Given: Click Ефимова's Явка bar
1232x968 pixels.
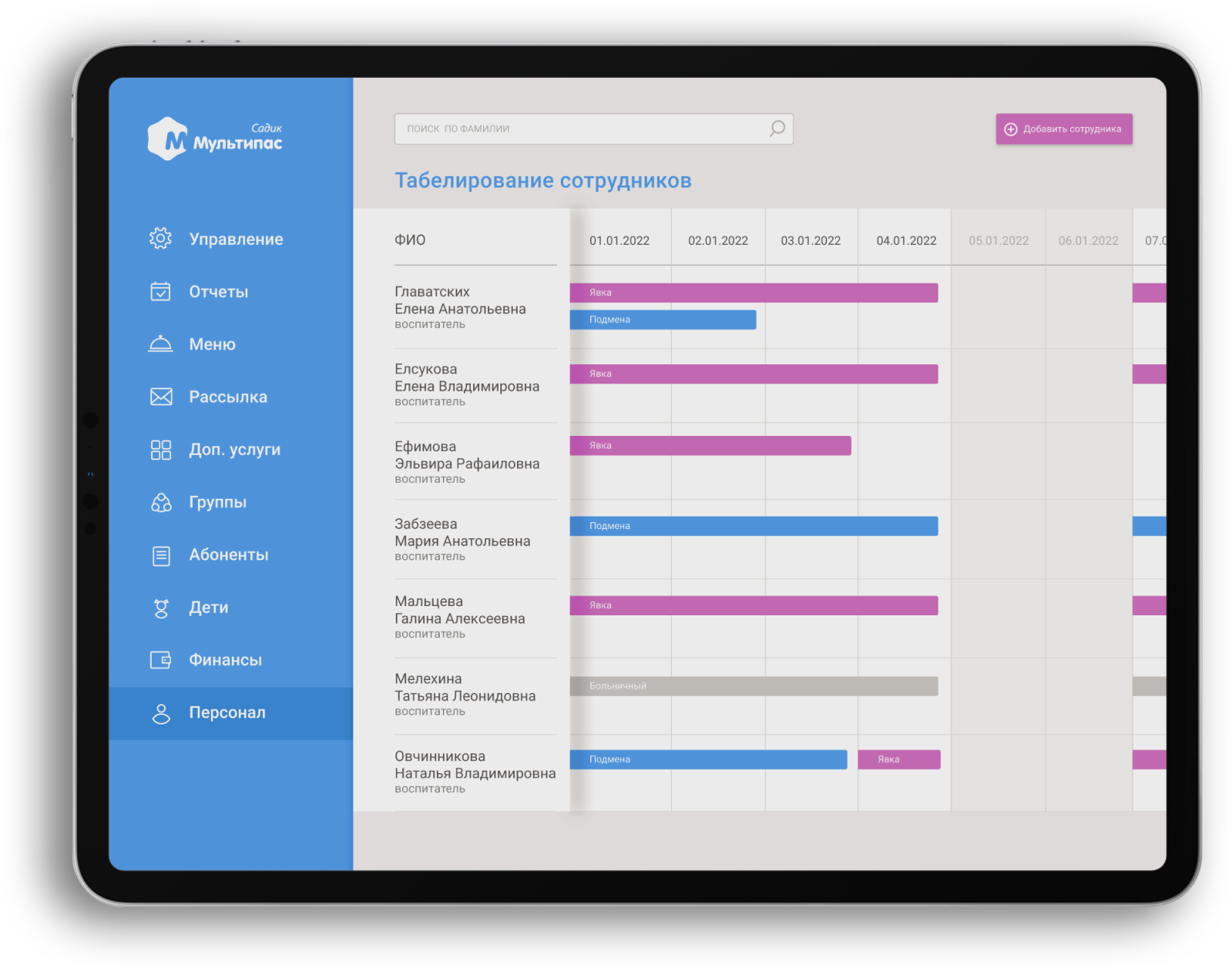Looking at the screenshot, I should [710, 445].
